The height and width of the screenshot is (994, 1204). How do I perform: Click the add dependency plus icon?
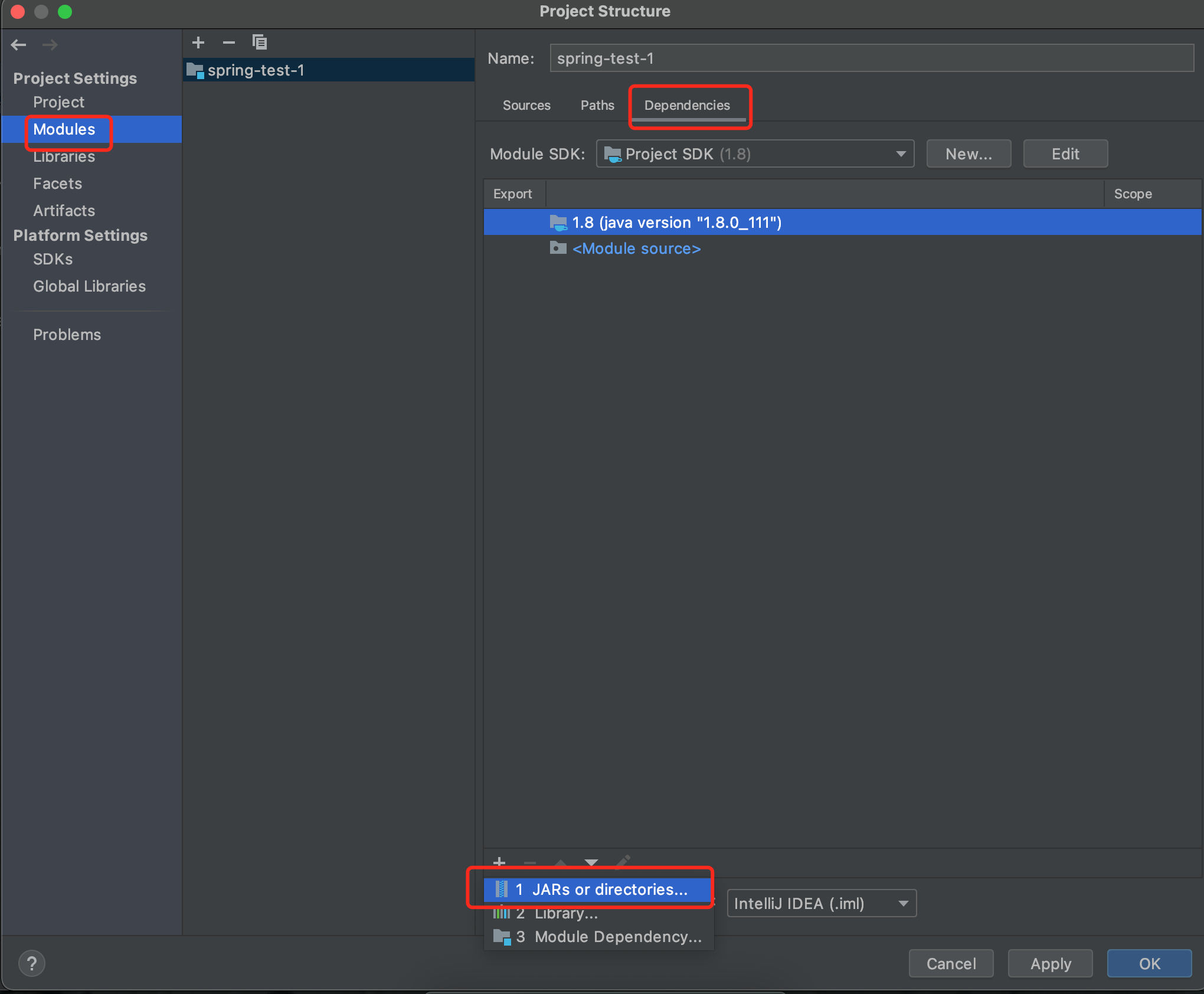point(499,862)
